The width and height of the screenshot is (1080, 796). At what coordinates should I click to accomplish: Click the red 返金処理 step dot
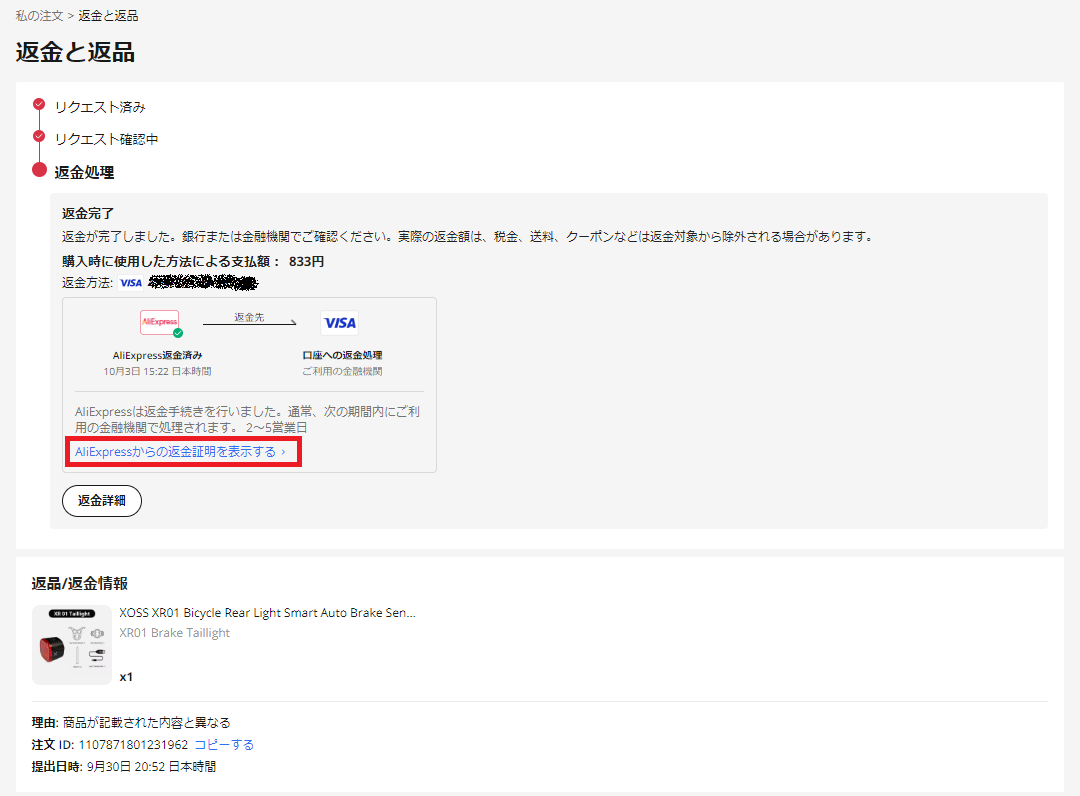[39, 170]
